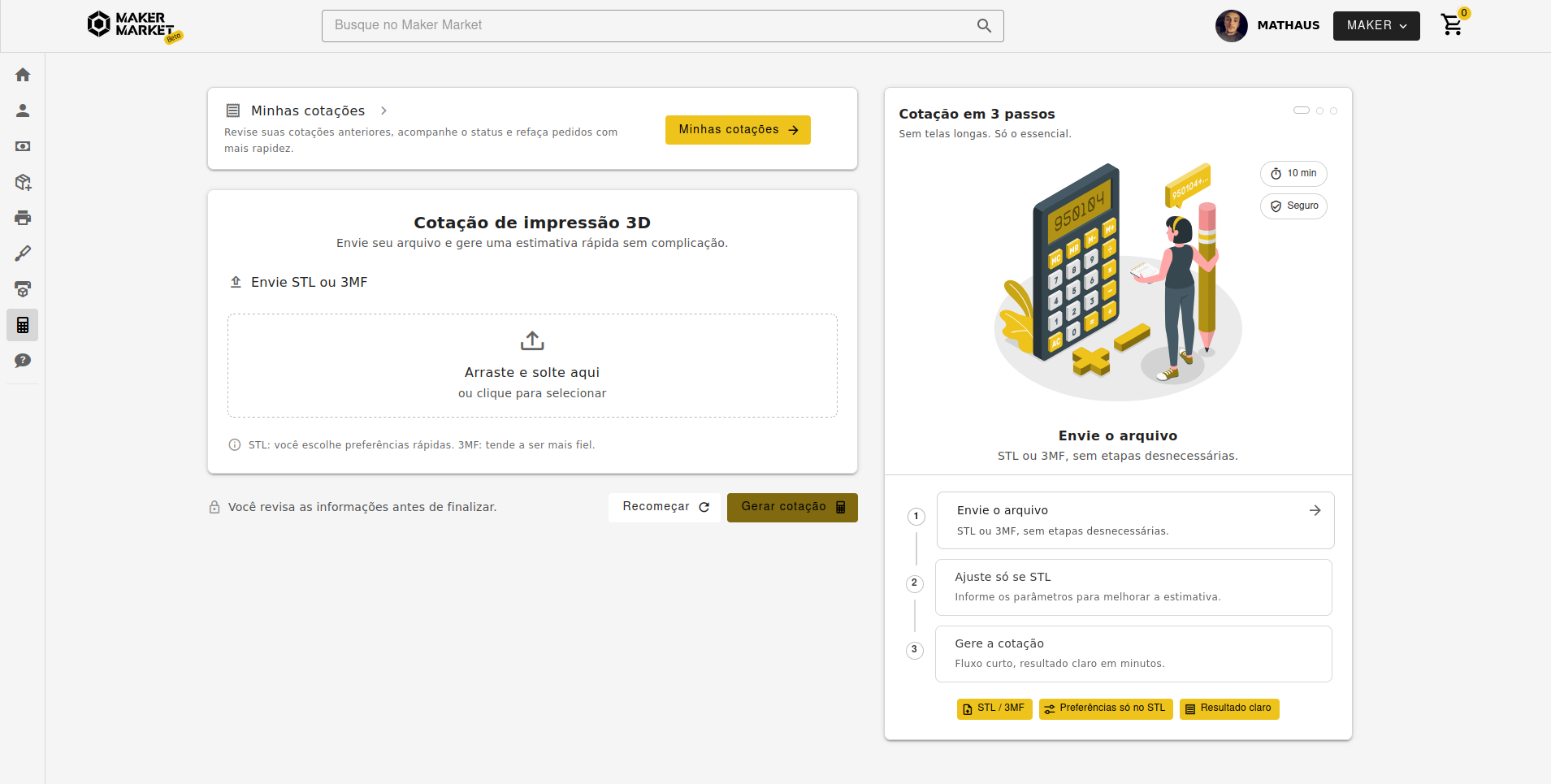Click the shopping cart with zero badge
Screen dimensions: 1551x784
click(1452, 25)
